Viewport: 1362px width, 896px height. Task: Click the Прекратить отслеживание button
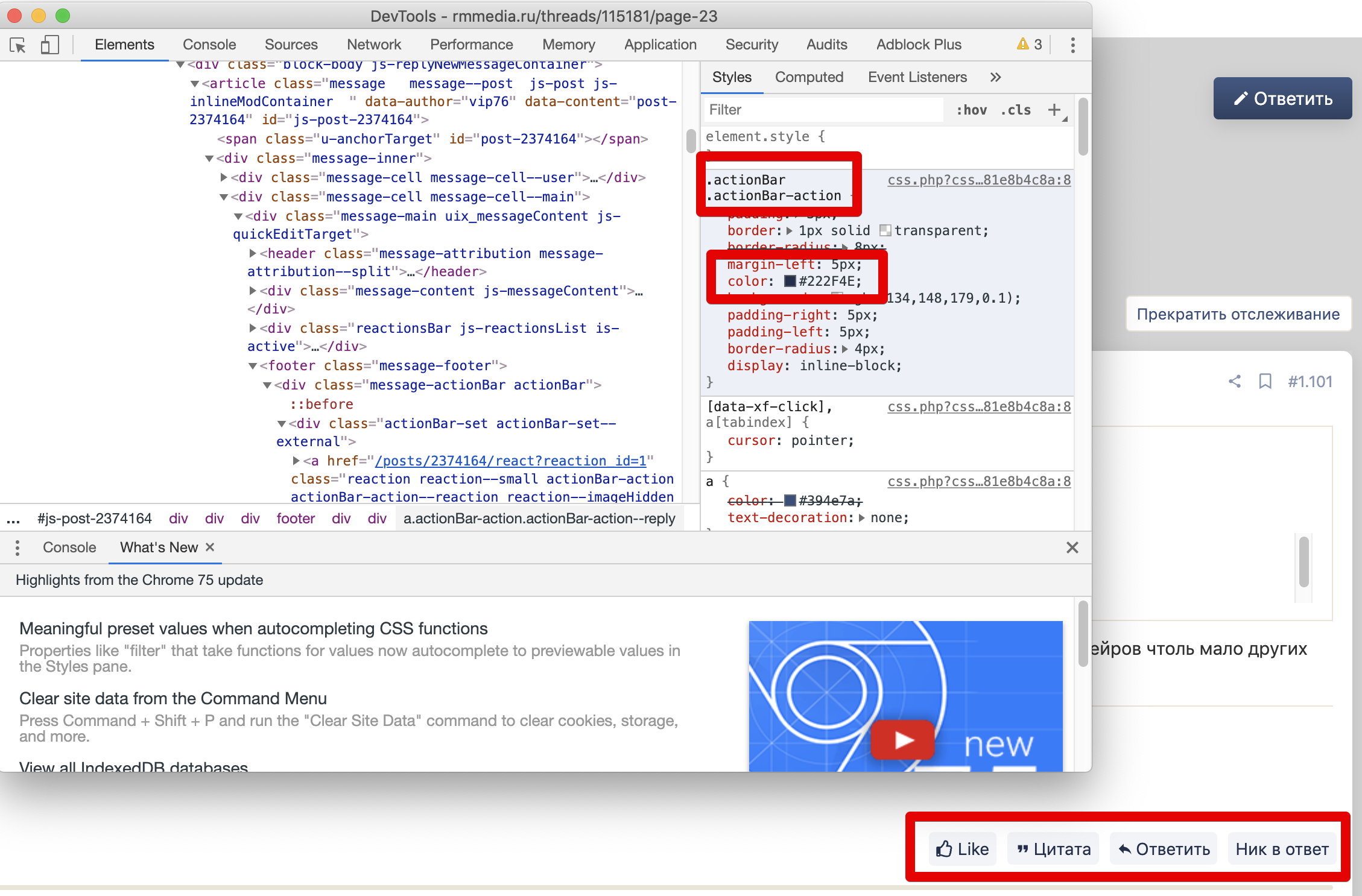tap(1238, 314)
